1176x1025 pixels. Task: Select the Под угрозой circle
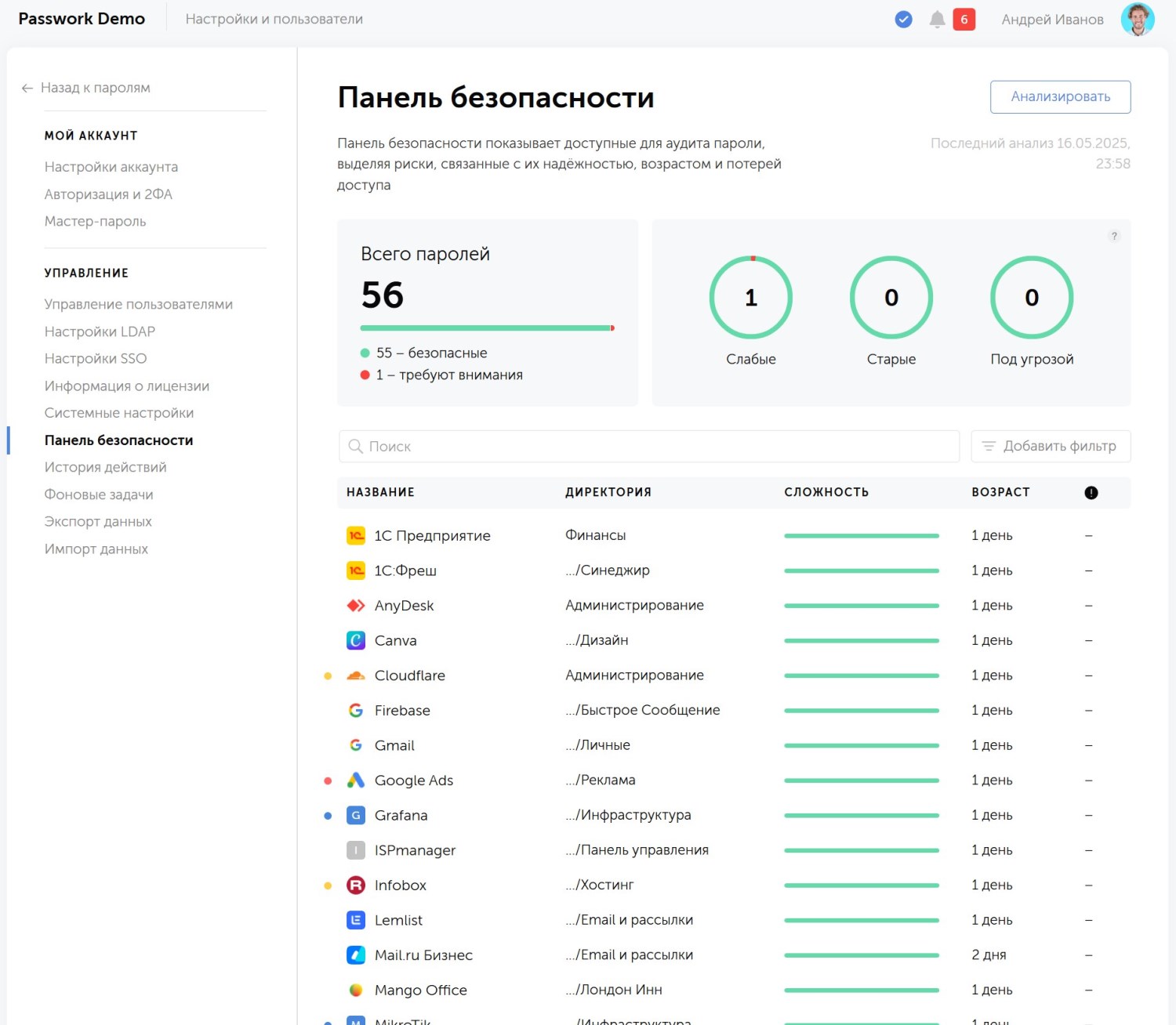click(x=1031, y=298)
